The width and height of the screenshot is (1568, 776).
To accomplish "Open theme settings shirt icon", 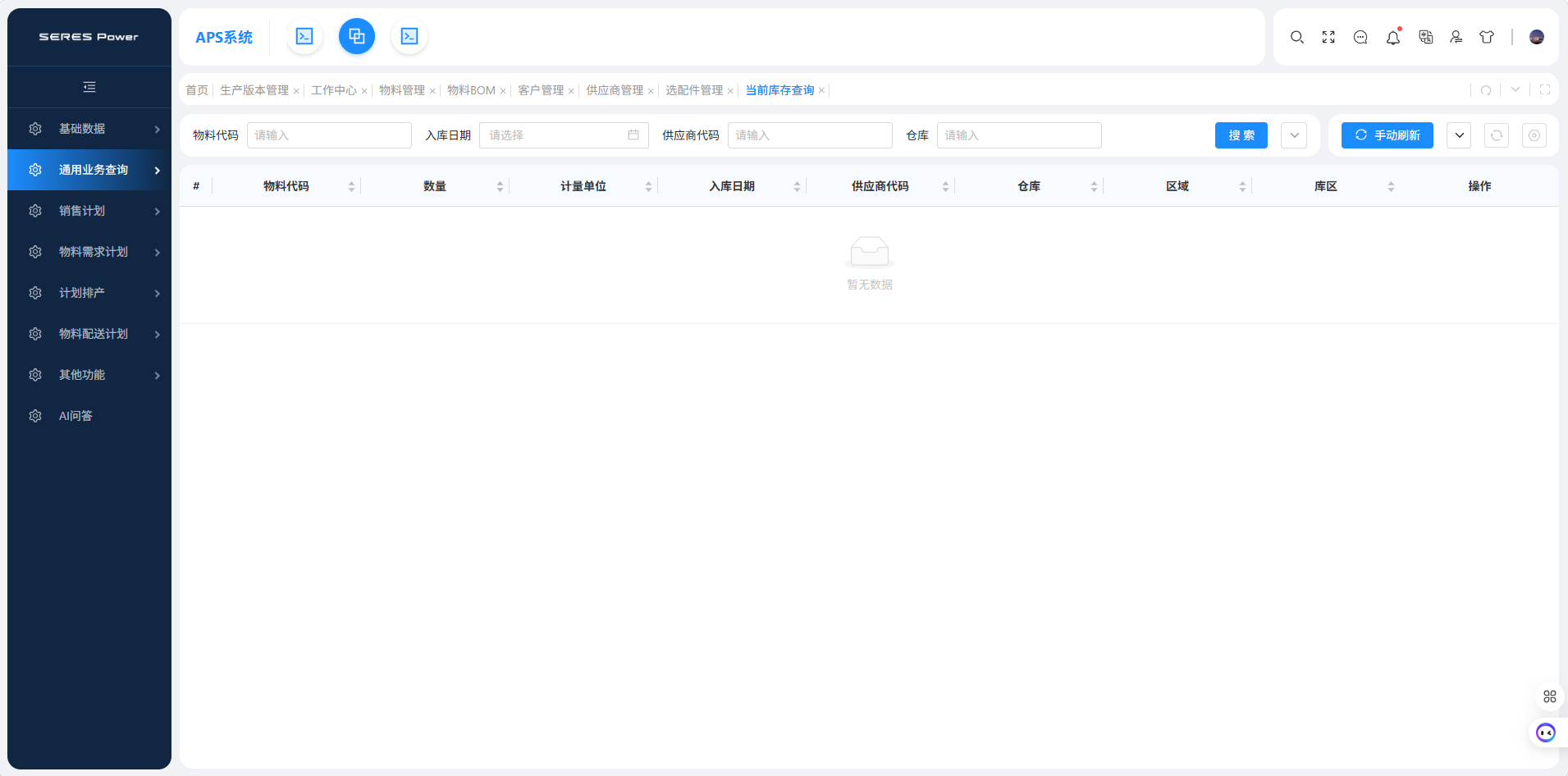I will (1487, 37).
